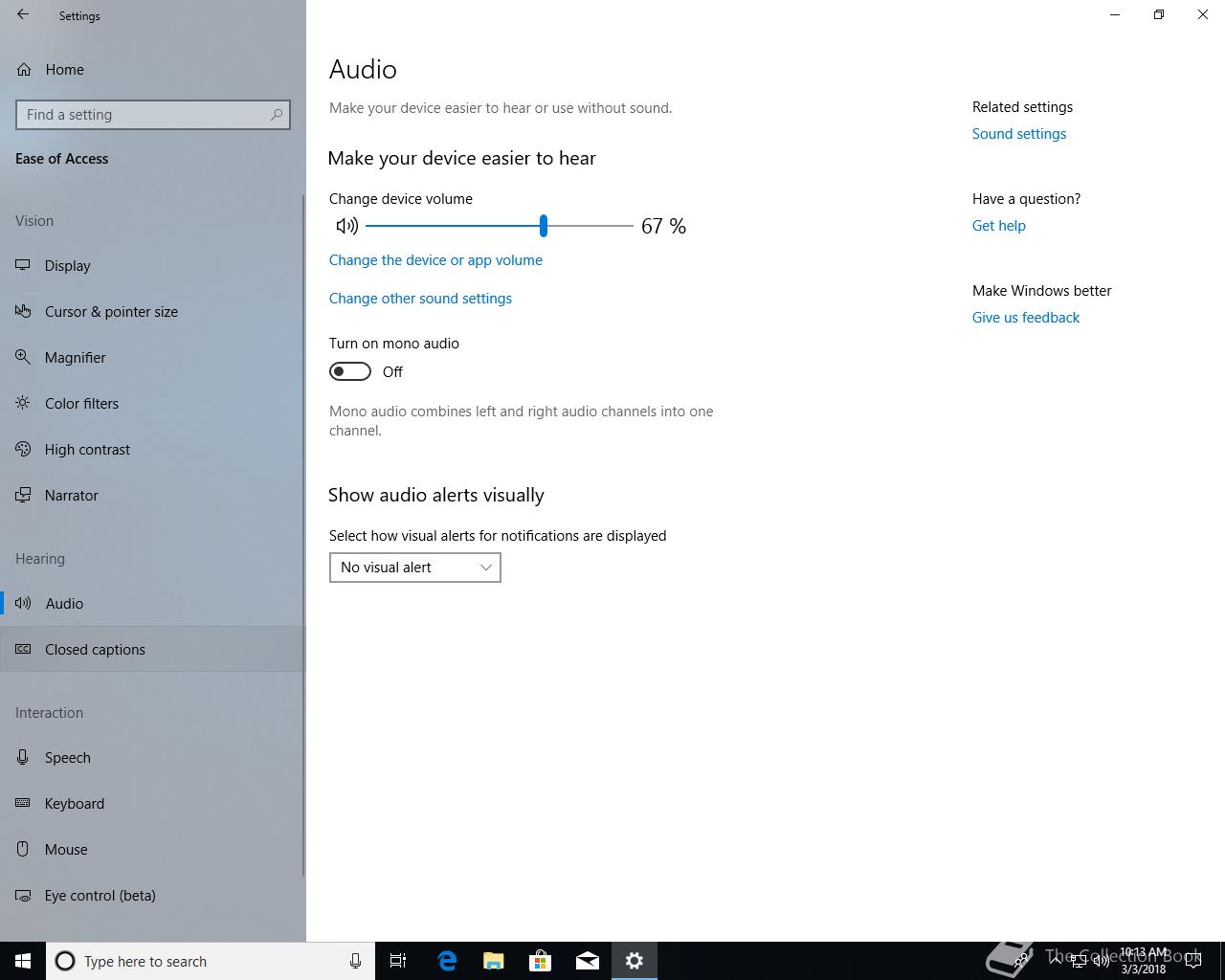Screen dimensions: 1225x980
Task: Open the Windows Start menu
Action: (23, 961)
